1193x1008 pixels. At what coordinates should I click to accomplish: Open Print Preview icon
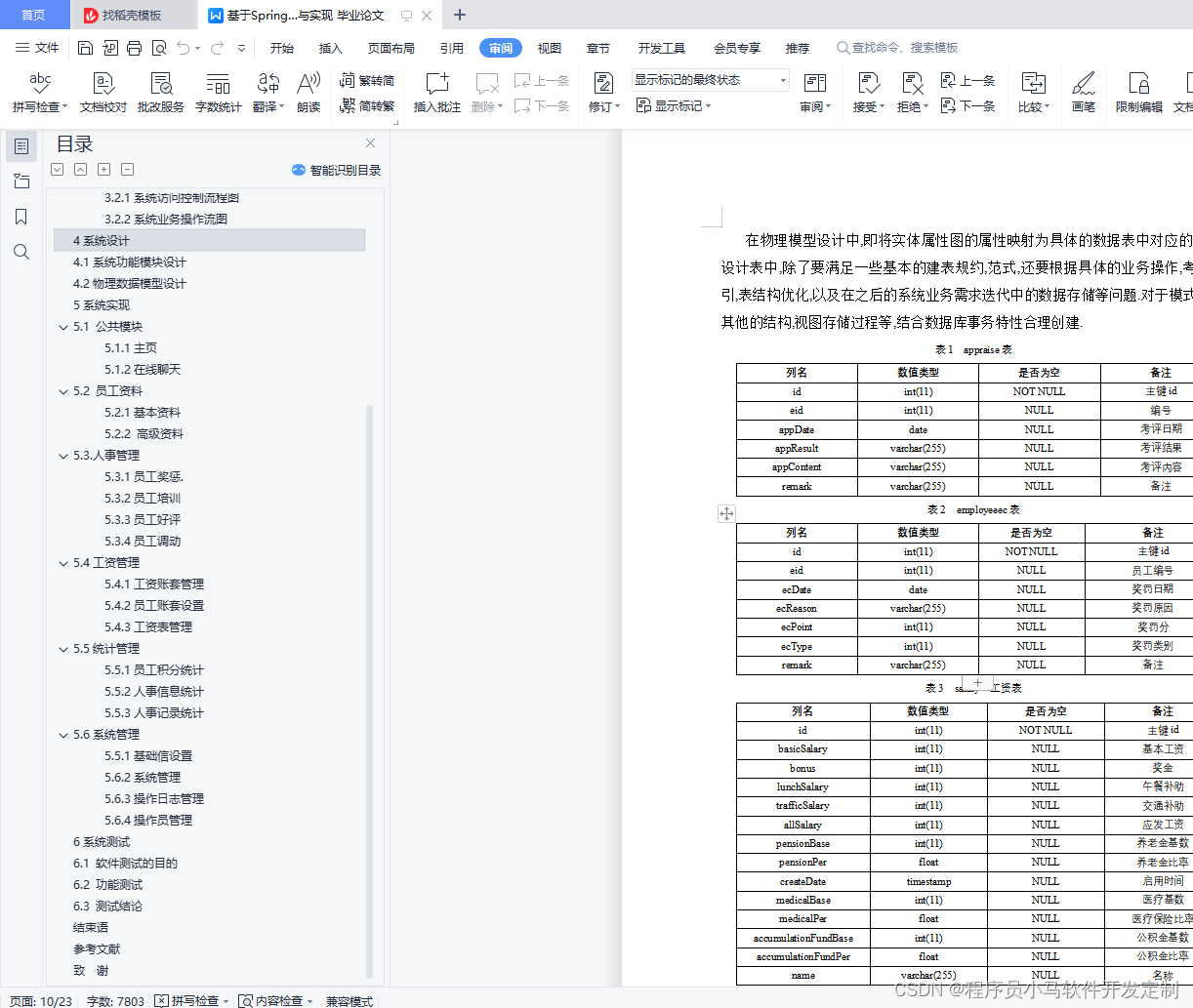159,48
